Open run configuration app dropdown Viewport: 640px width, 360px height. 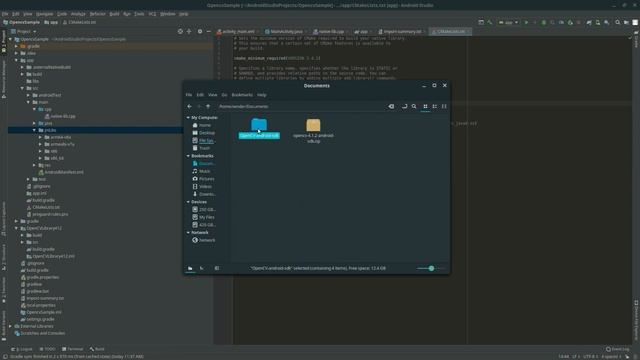508,22
